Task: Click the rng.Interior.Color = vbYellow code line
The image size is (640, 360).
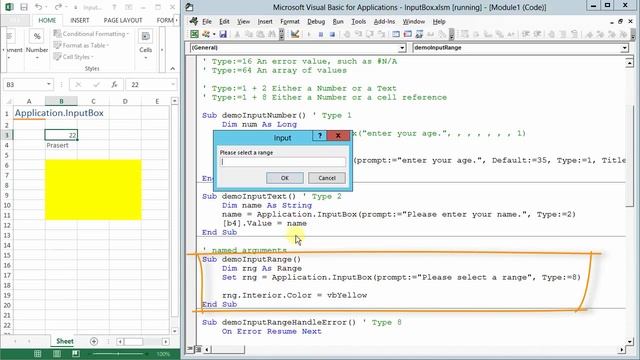Action: [294, 295]
